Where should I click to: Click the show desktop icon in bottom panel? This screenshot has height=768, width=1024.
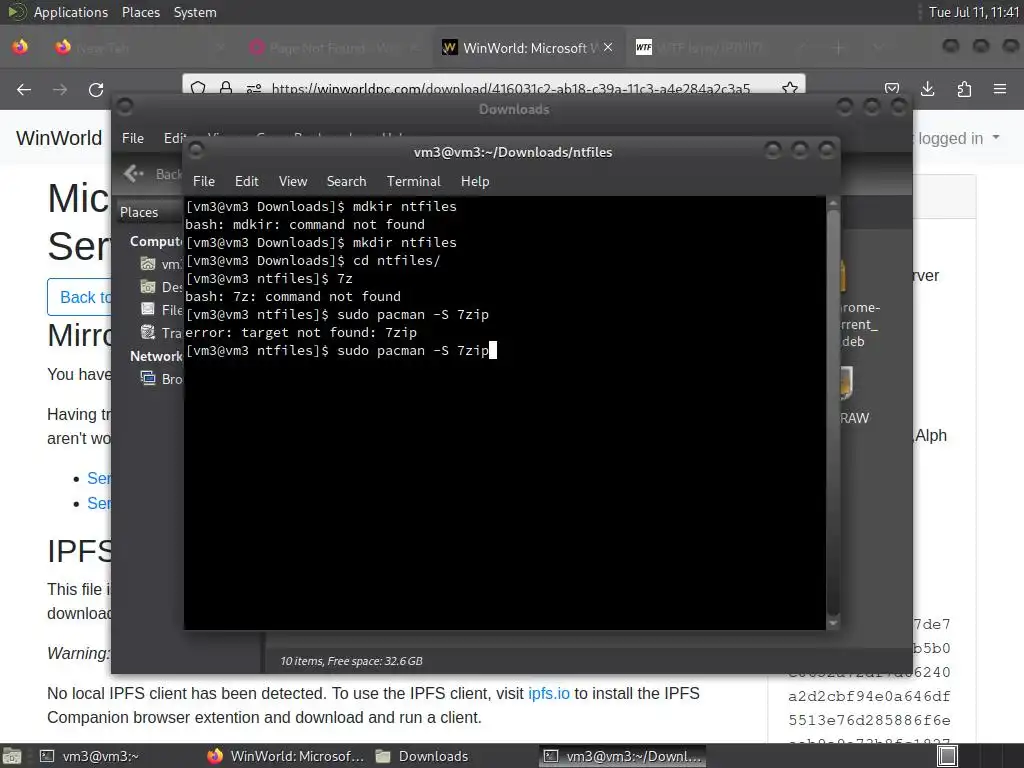pyautogui.click(x=12, y=756)
